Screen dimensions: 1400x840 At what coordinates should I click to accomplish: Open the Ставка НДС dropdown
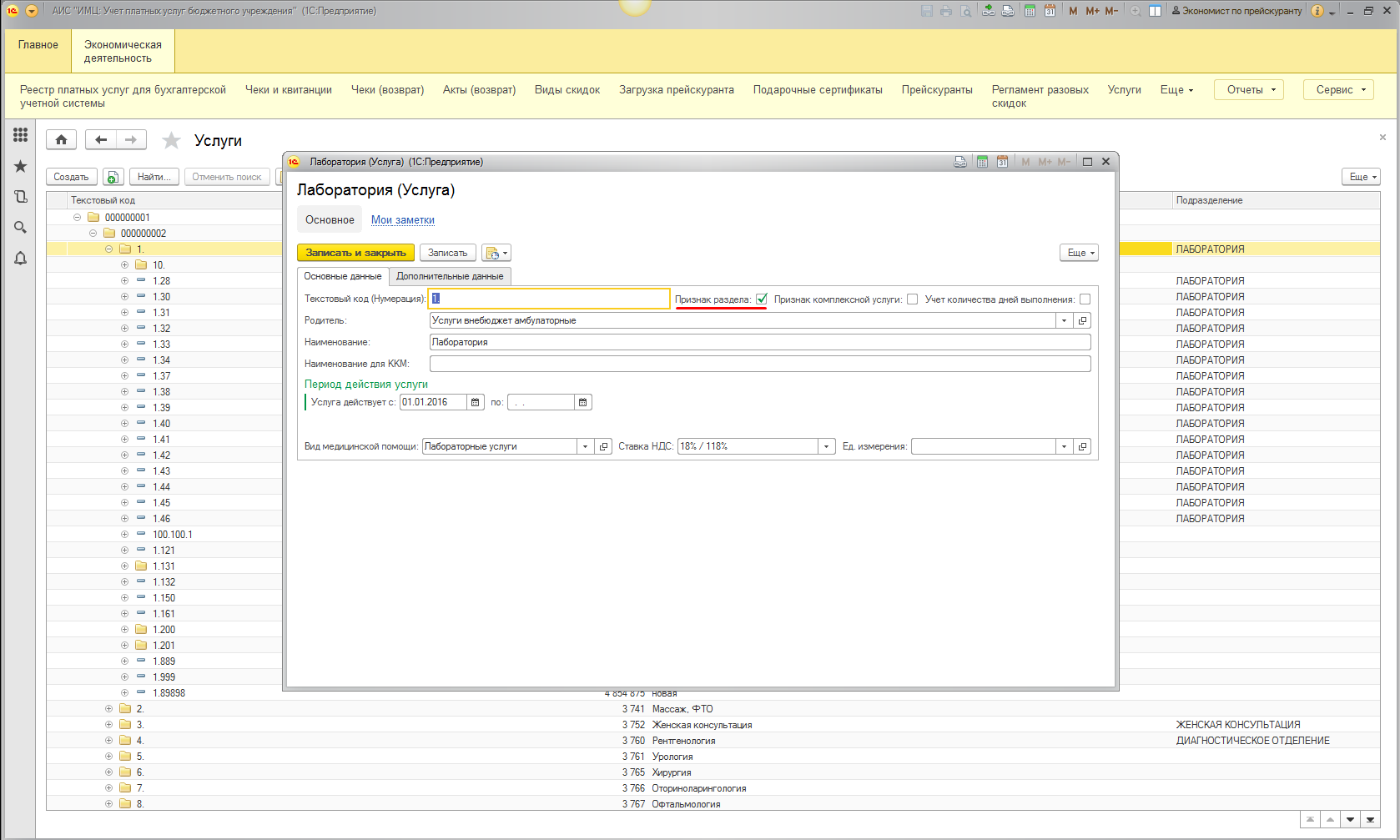[x=827, y=446]
